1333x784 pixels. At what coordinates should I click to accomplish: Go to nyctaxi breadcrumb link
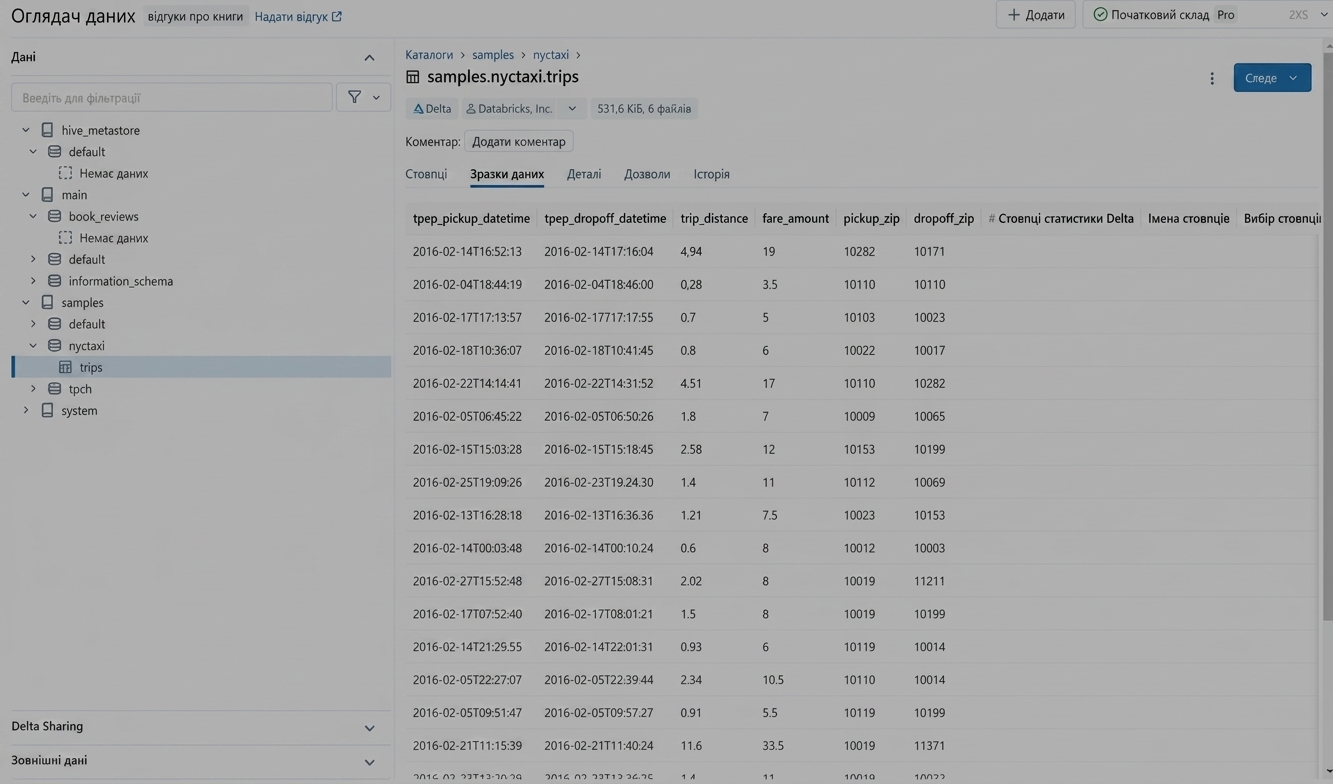[551, 55]
